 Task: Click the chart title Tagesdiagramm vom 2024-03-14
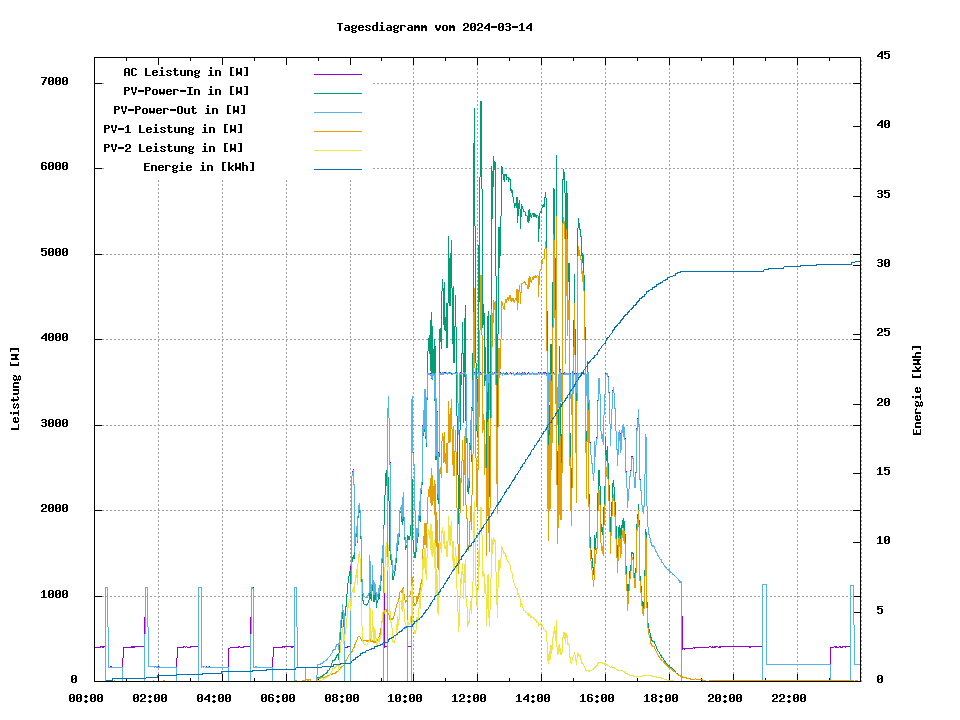[435, 27]
